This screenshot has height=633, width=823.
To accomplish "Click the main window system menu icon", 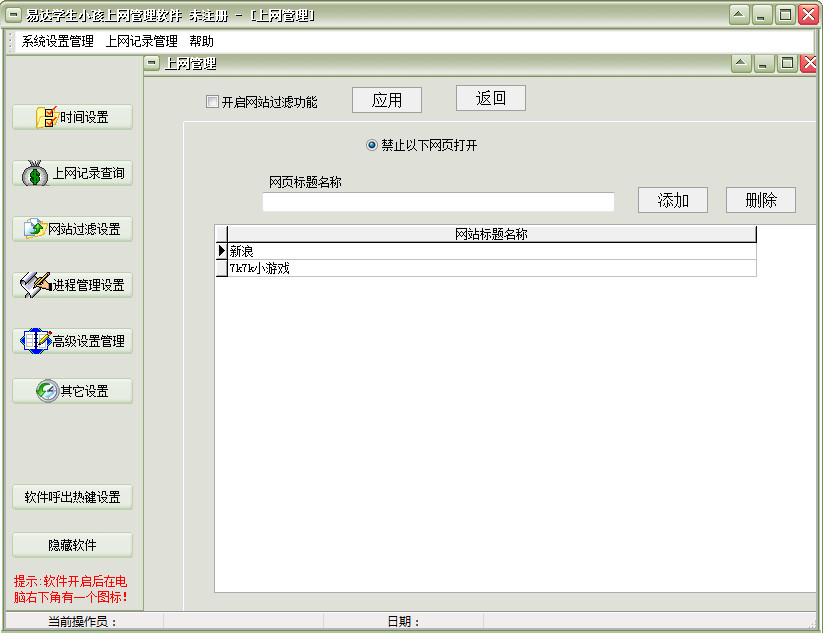I will point(13,15).
